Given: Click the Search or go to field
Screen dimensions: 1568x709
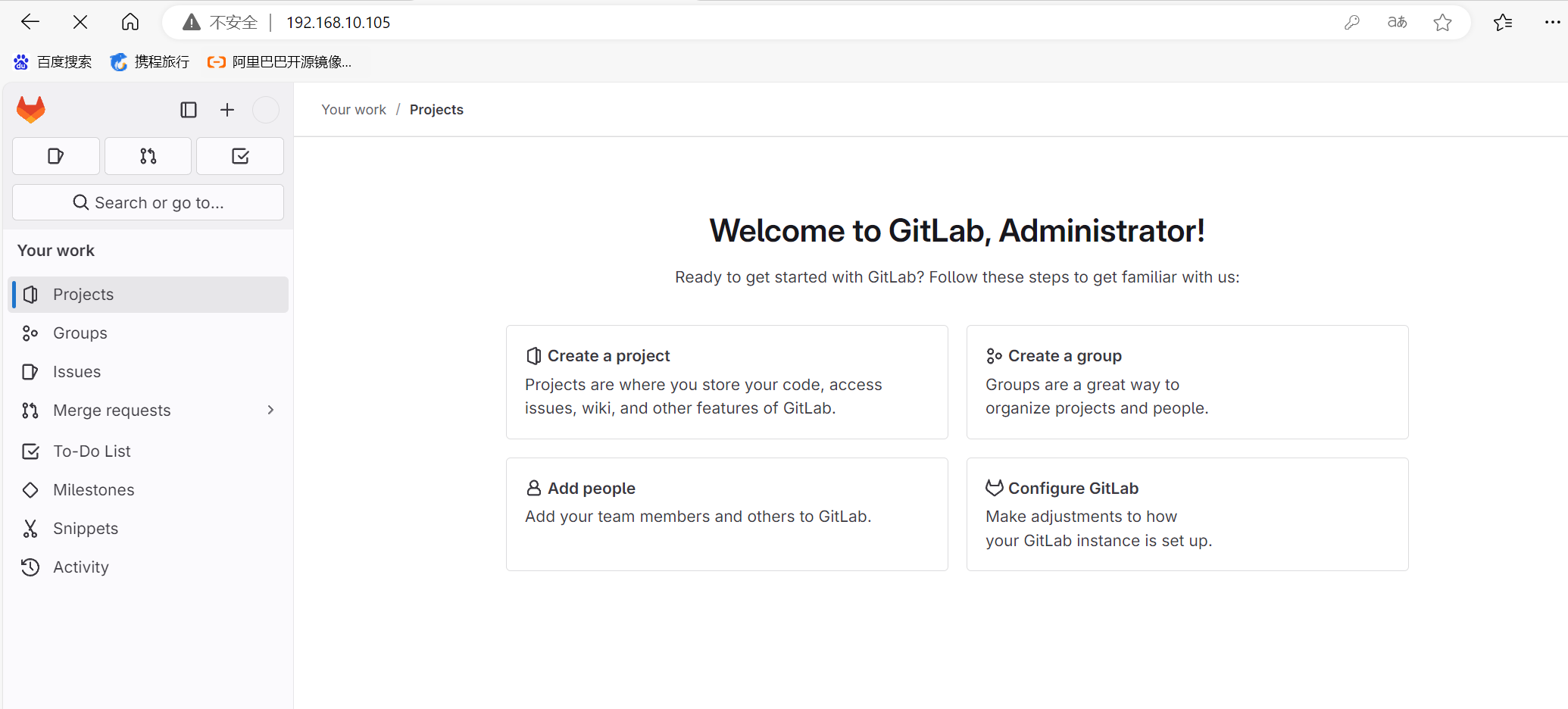Looking at the screenshot, I should (148, 202).
